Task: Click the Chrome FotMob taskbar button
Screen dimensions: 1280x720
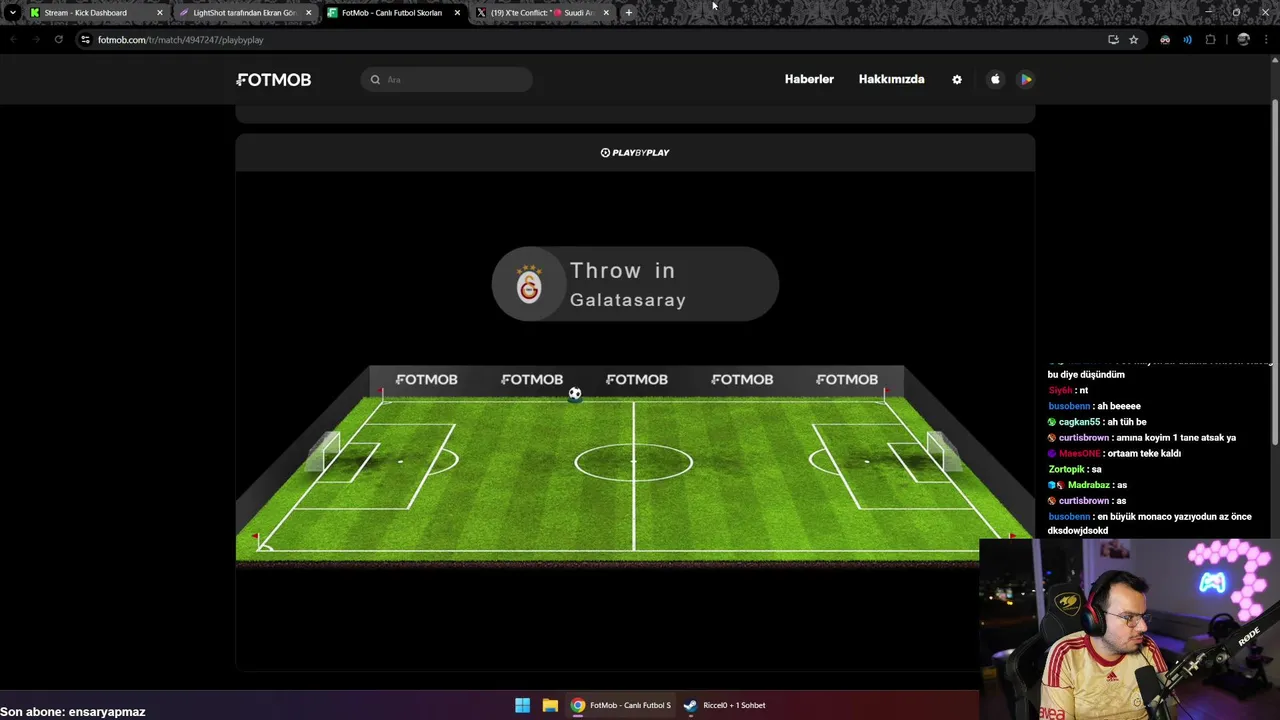Action: point(621,705)
